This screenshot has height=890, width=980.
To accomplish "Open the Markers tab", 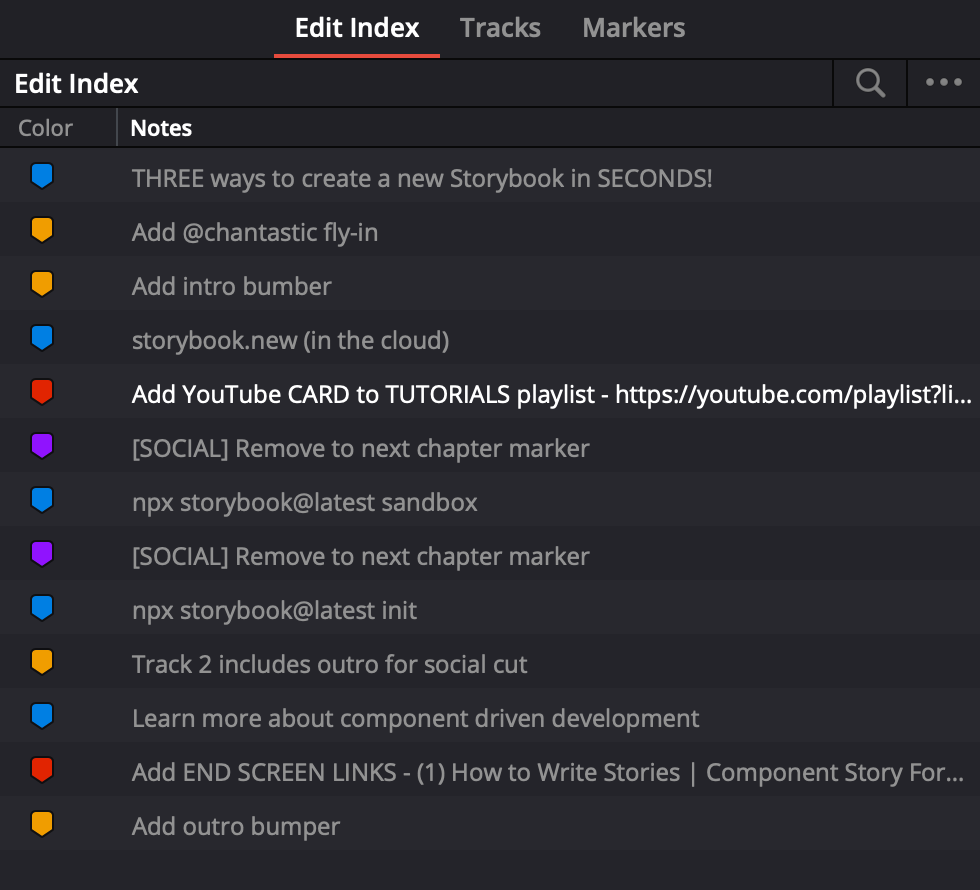I will point(633,28).
